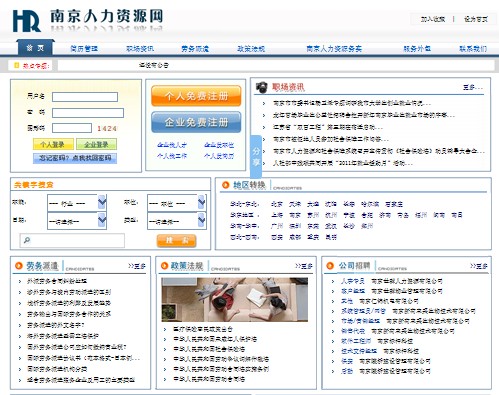499x395 pixels.
Task: Click the magnifier icon in the keyword search box
Action: [x=27, y=240]
